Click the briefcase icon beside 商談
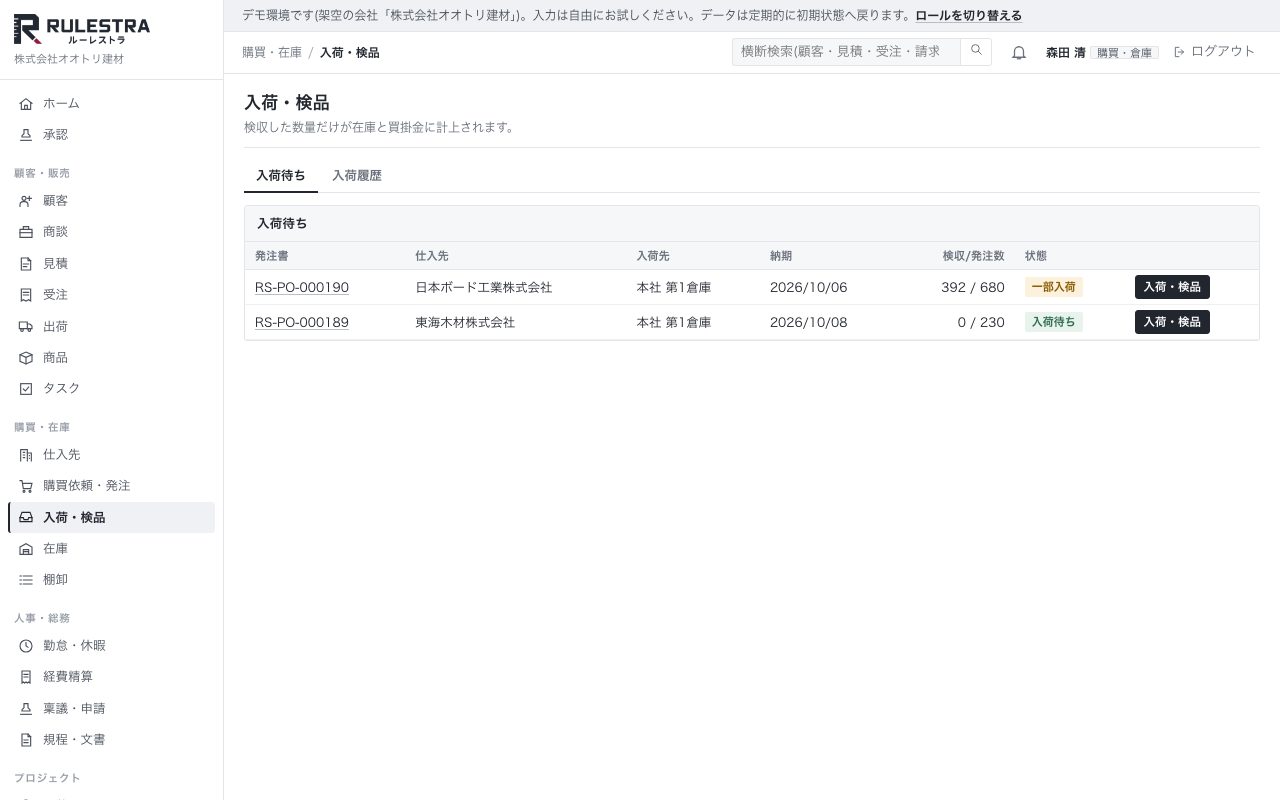 (x=26, y=232)
